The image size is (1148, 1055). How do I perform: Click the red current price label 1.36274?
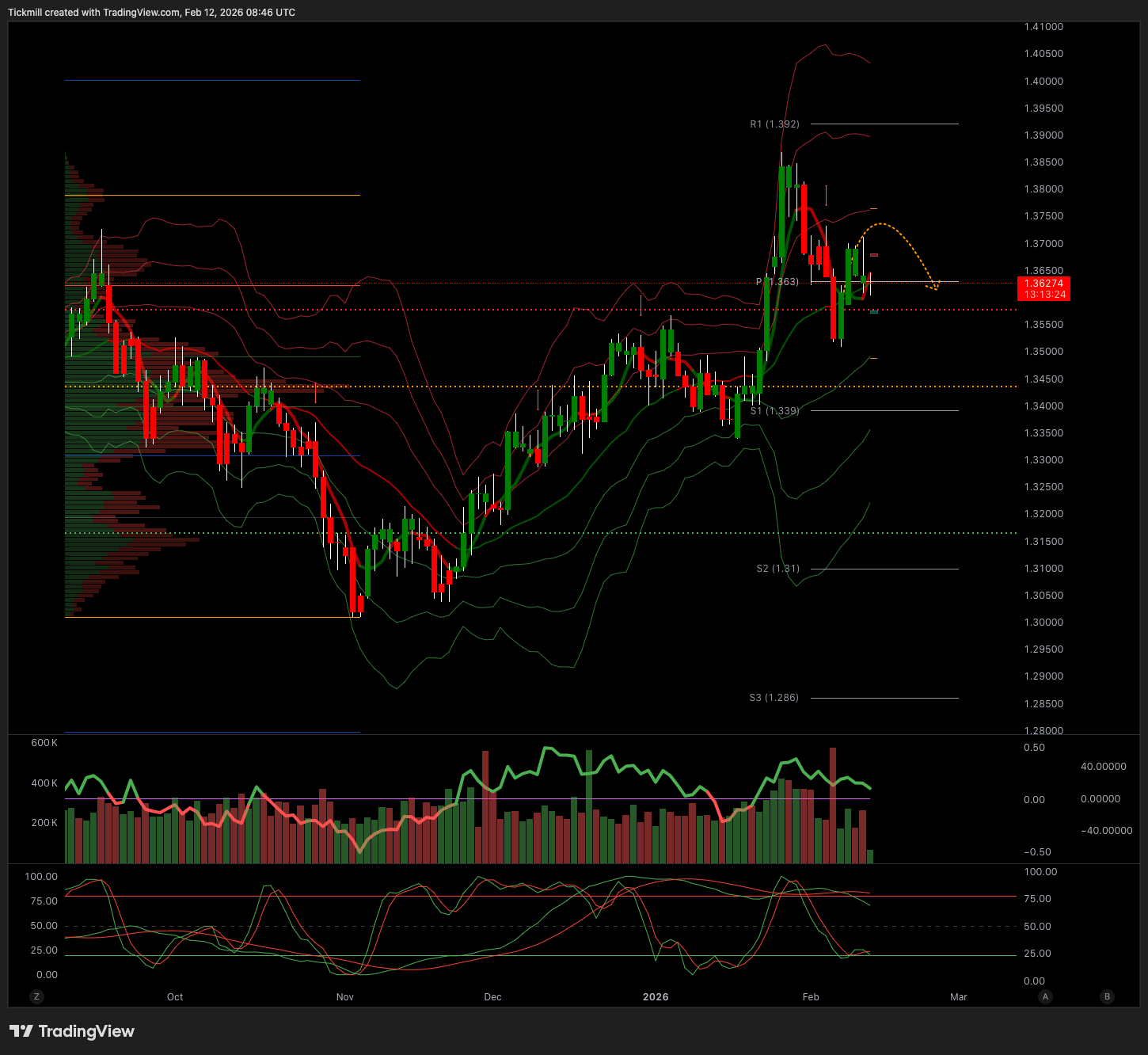click(1043, 288)
